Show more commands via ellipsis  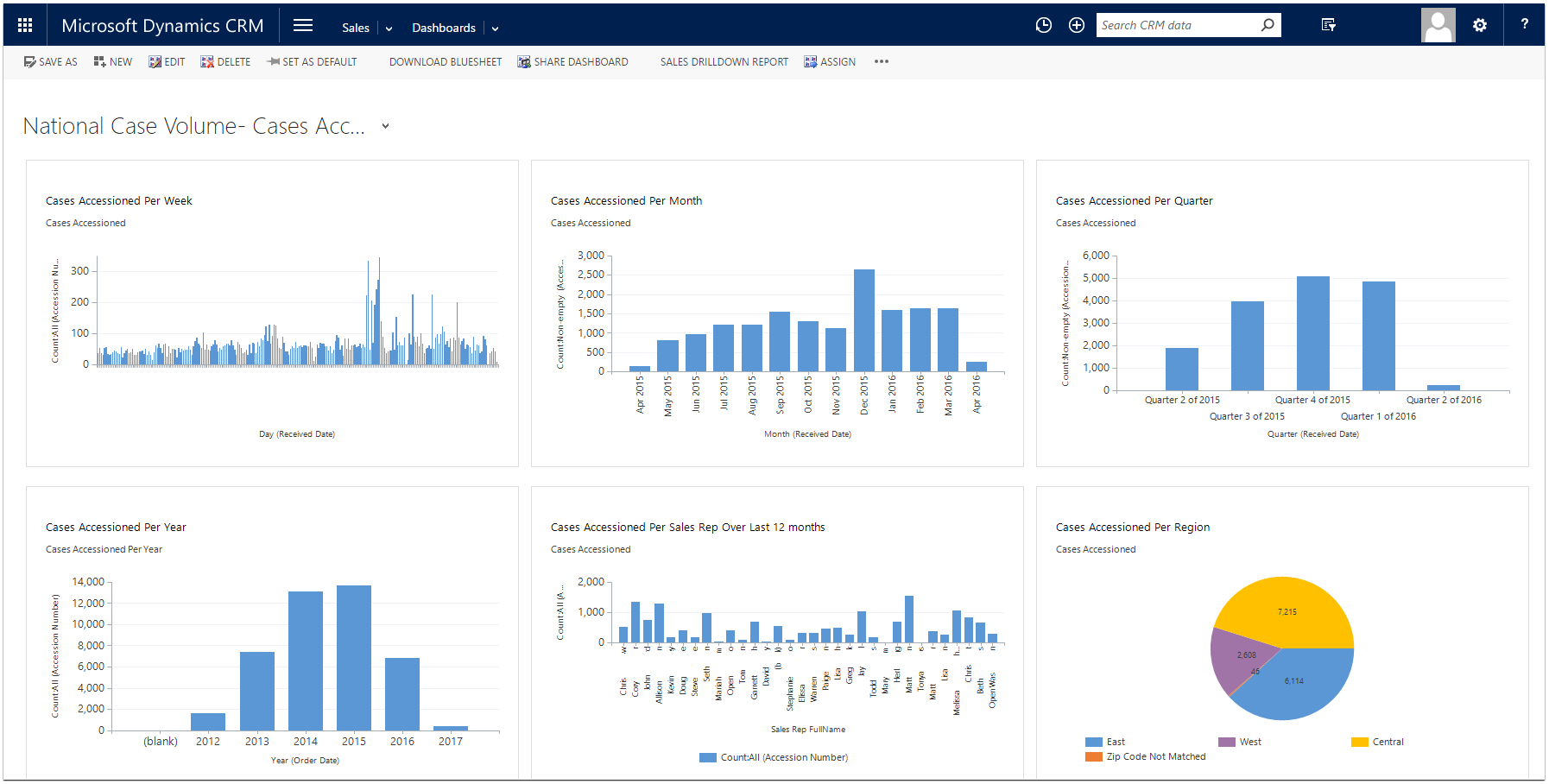(x=881, y=62)
